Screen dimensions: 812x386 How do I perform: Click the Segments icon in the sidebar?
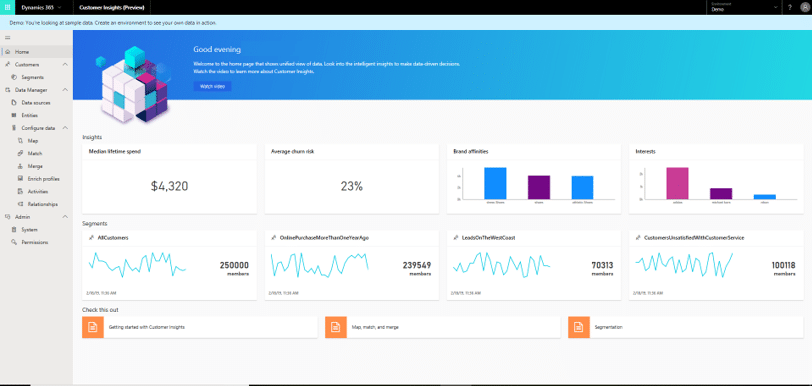pos(13,77)
